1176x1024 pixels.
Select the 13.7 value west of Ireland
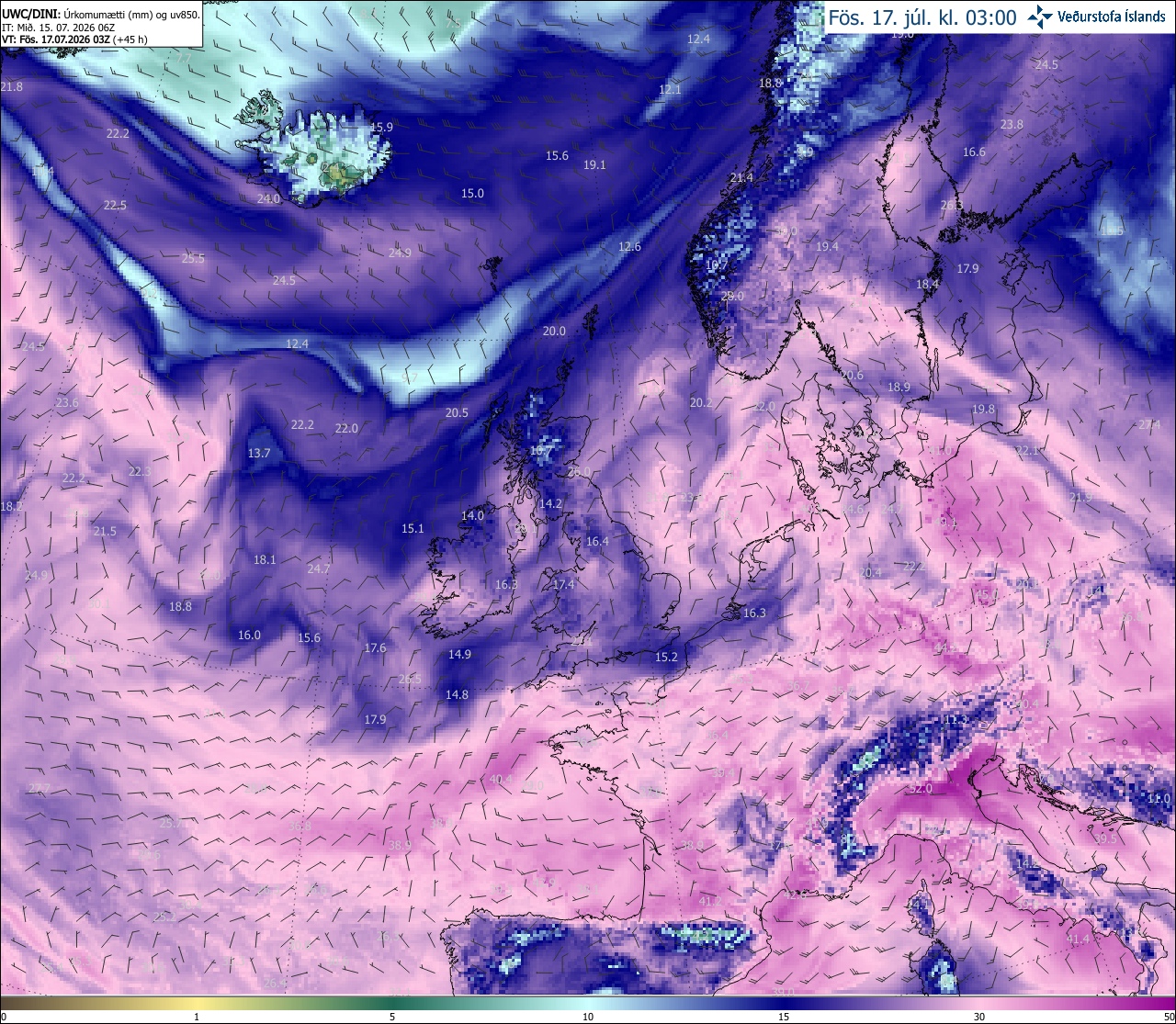point(259,453)
